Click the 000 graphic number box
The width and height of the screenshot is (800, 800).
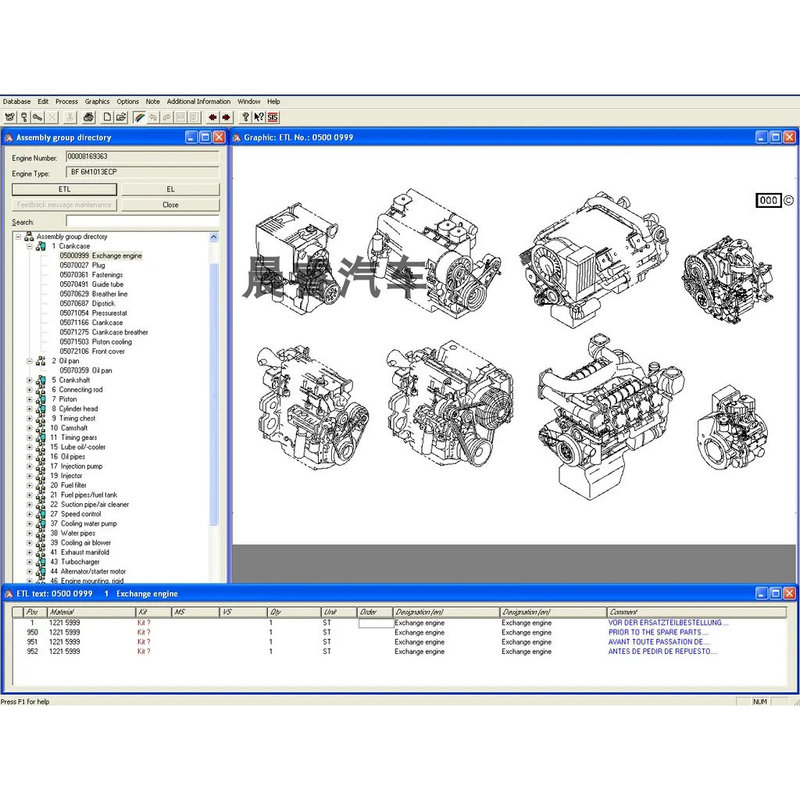tap(768, 201)
